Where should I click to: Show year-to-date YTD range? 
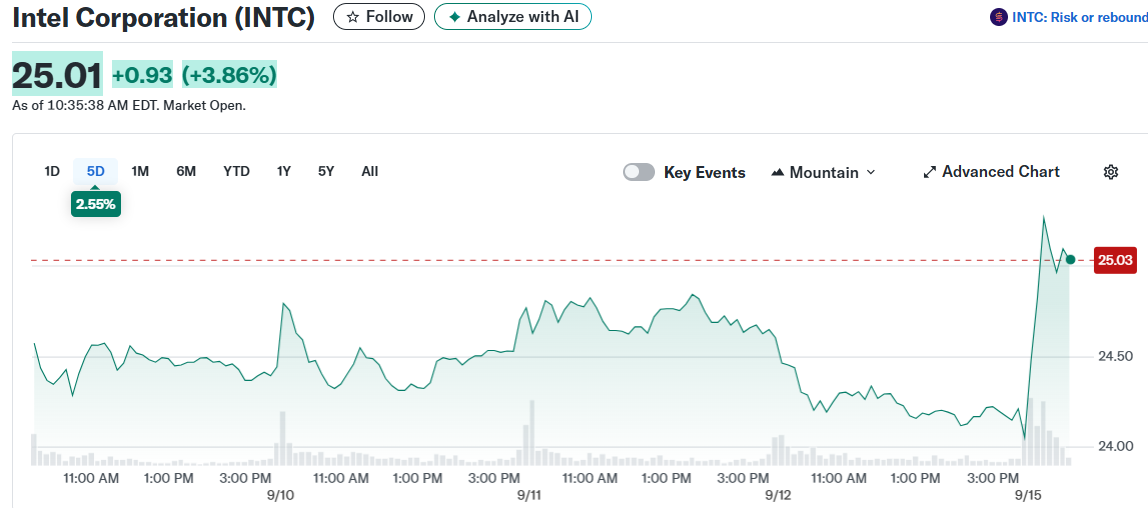pyautogui.click(x=236, y=172)
